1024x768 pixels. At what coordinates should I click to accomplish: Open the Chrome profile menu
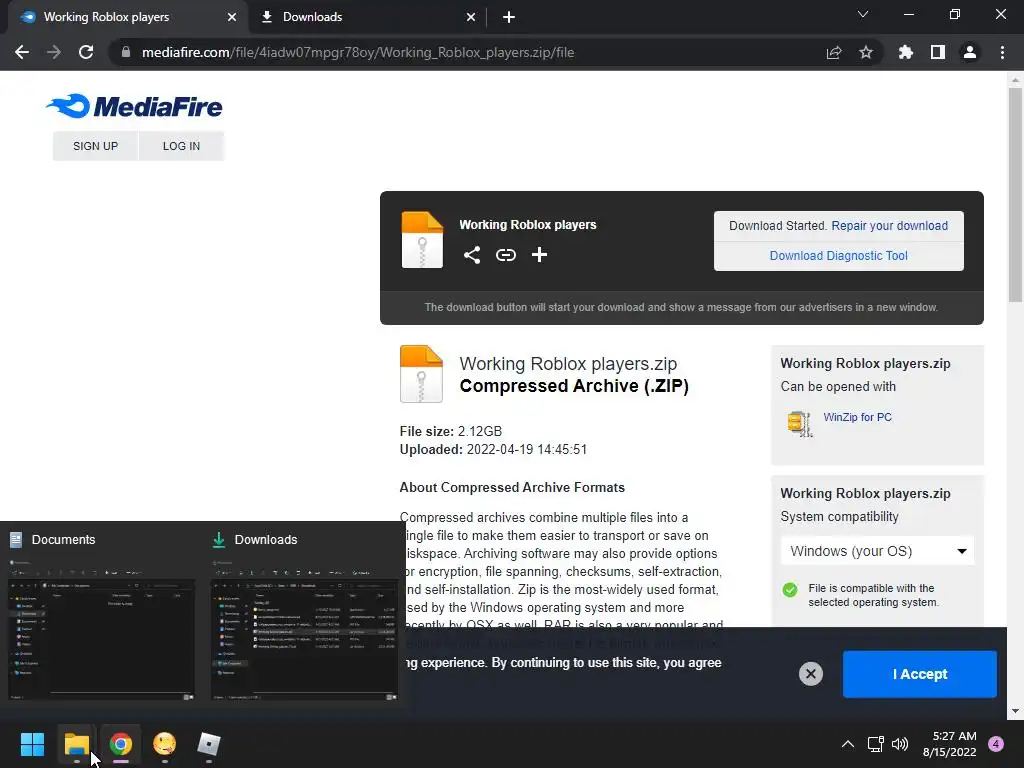click(970, 52)
